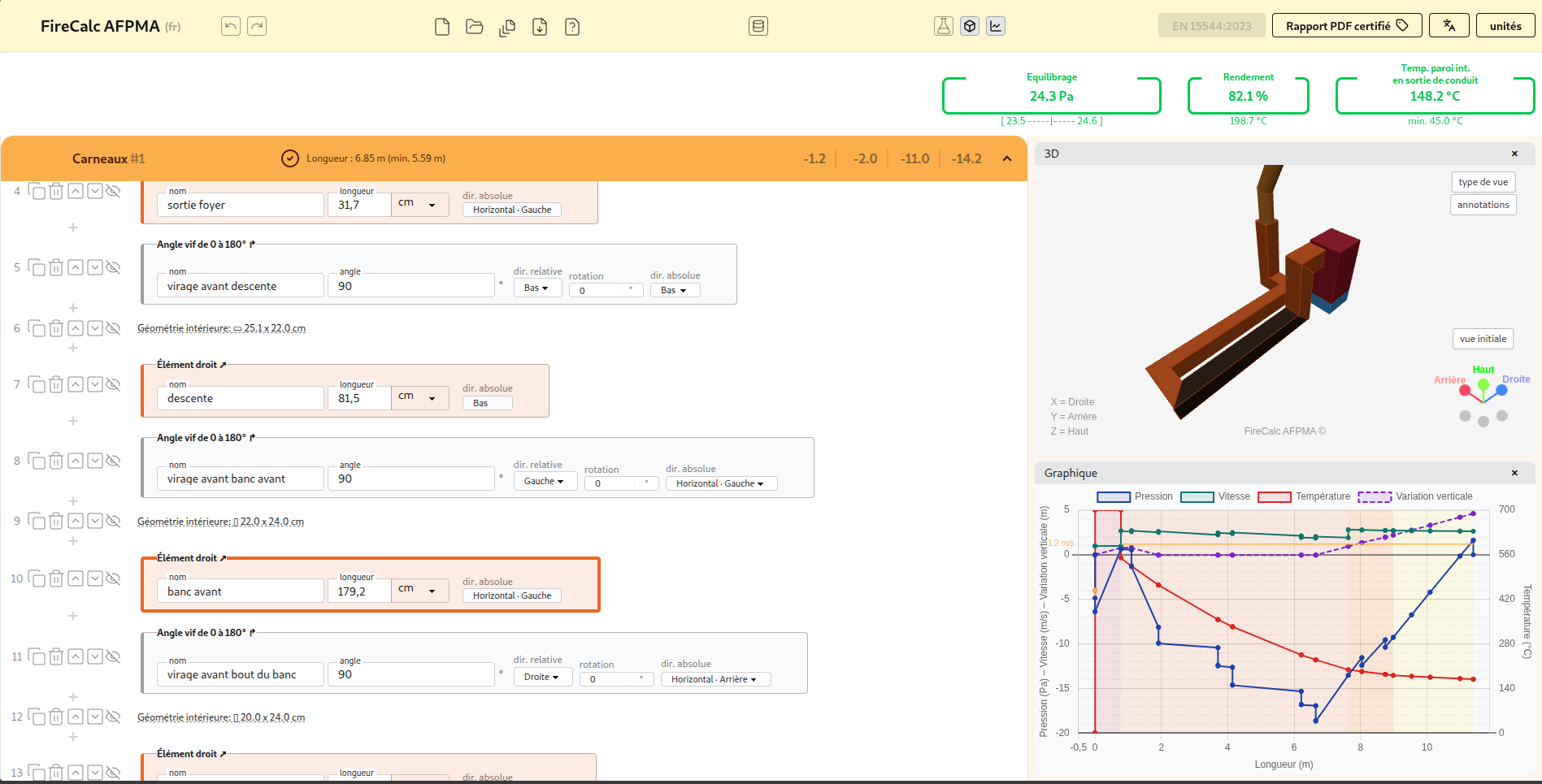Toggle Variation verticale series in legend

[1415, 496]
